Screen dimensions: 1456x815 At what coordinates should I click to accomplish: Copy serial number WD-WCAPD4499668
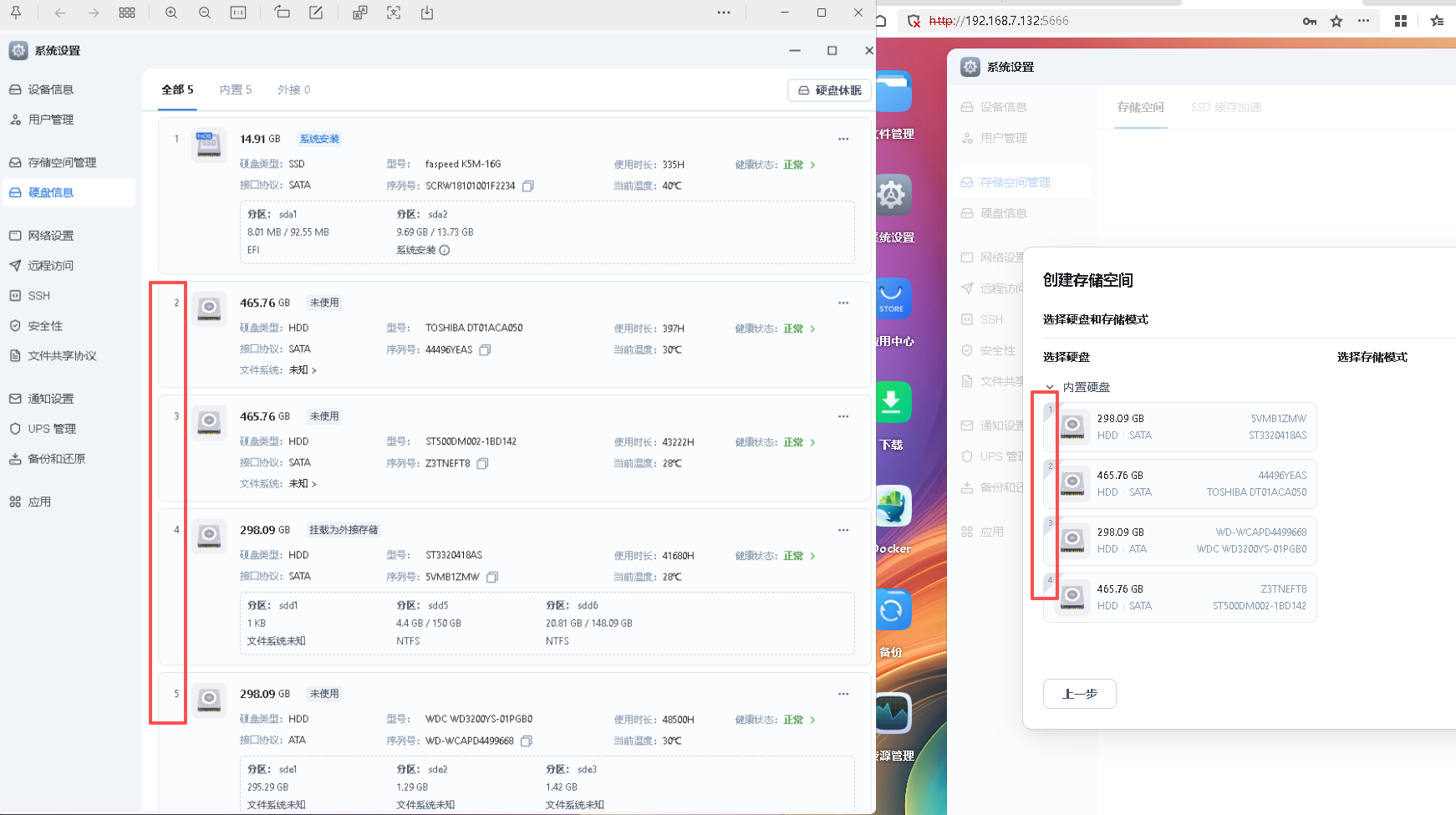click(527, 741)
